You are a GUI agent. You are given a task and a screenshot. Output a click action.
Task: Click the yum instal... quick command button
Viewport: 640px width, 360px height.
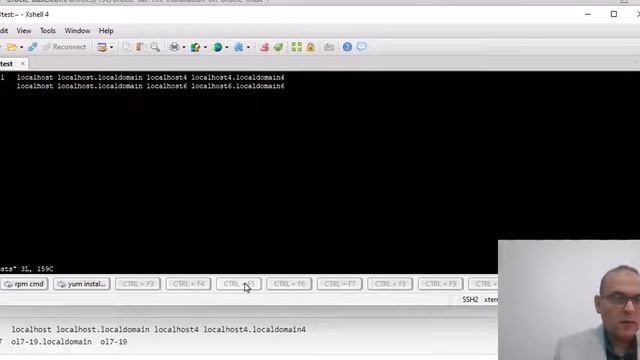click(82, 284)
